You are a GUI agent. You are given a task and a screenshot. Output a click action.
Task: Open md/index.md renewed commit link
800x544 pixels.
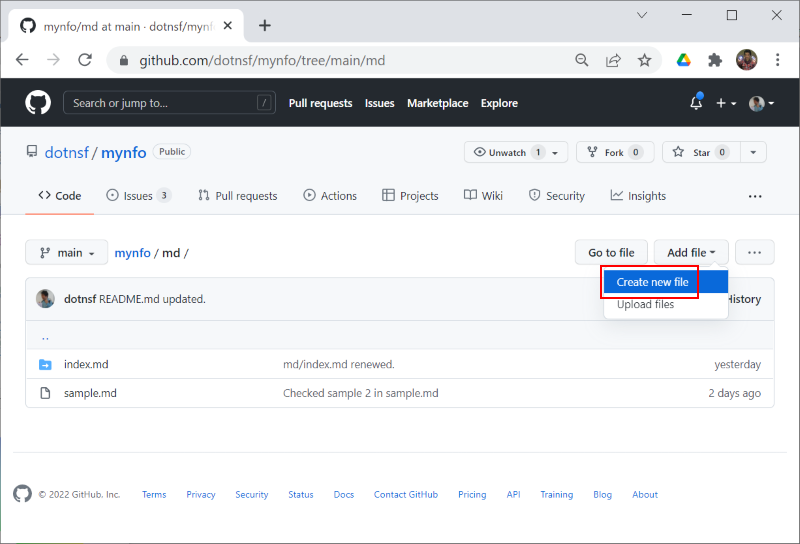339,364
